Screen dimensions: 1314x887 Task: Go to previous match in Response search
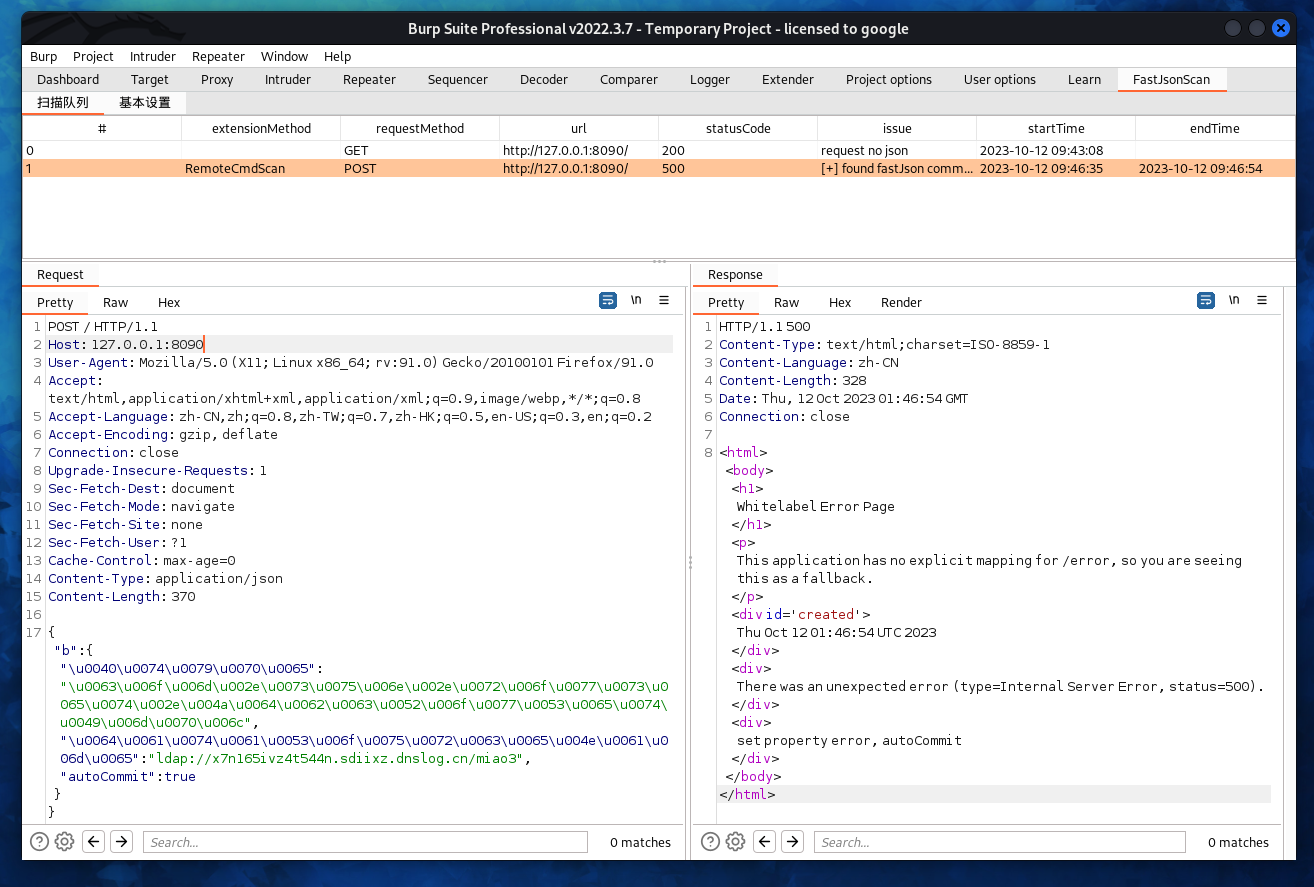point(765,842)
